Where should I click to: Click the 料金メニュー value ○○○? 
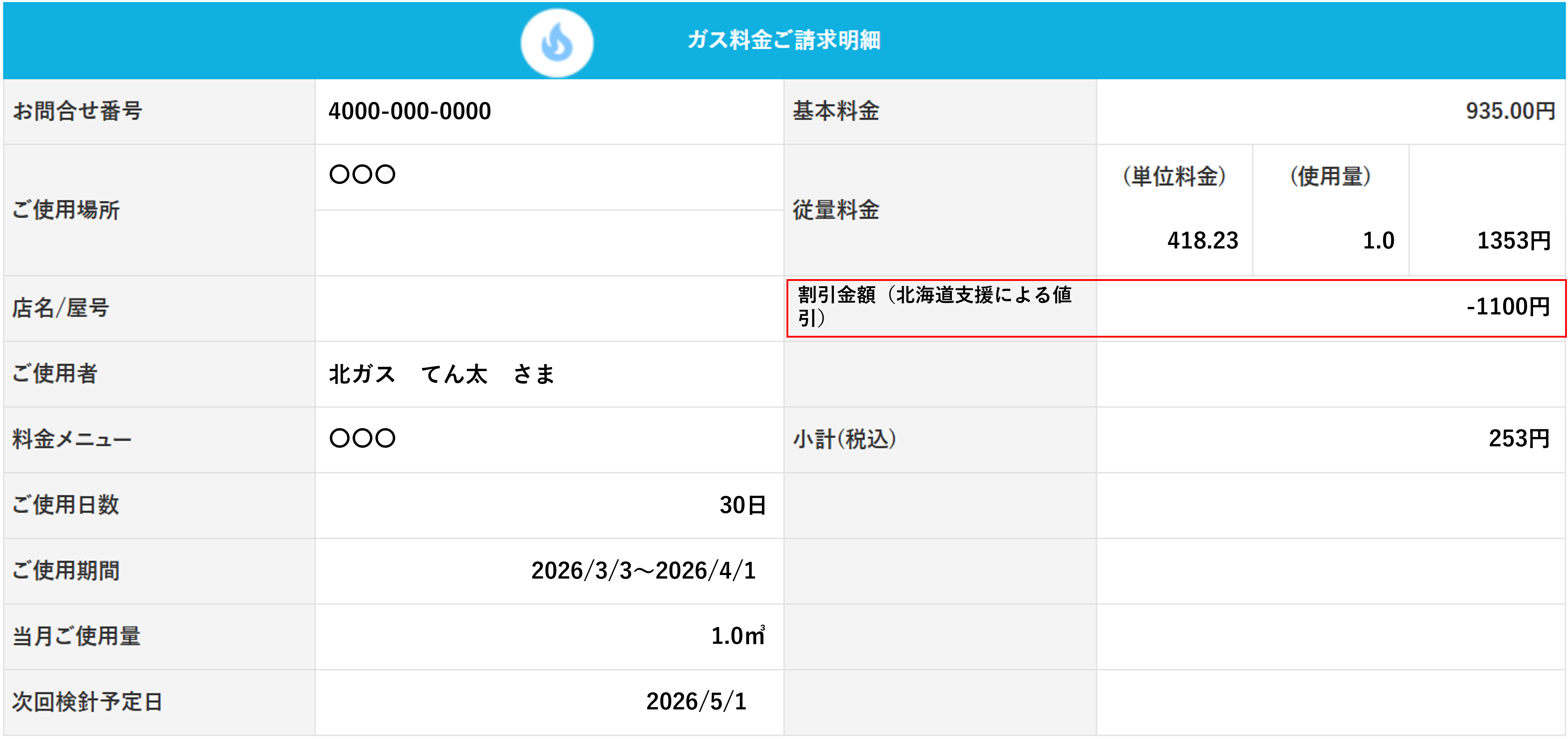click(362, 438)
